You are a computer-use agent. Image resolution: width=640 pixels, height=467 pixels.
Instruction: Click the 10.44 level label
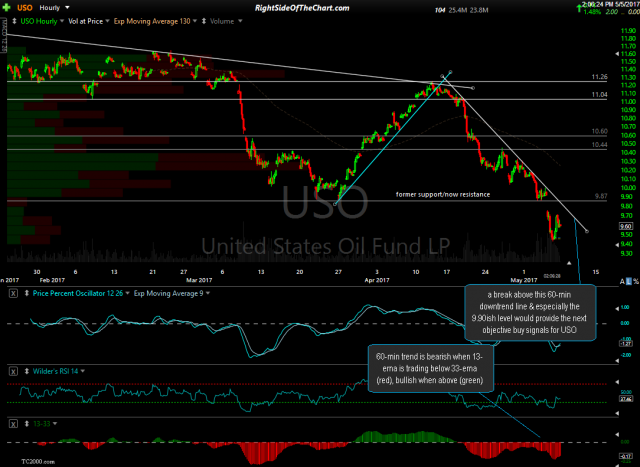coord(599,145)
